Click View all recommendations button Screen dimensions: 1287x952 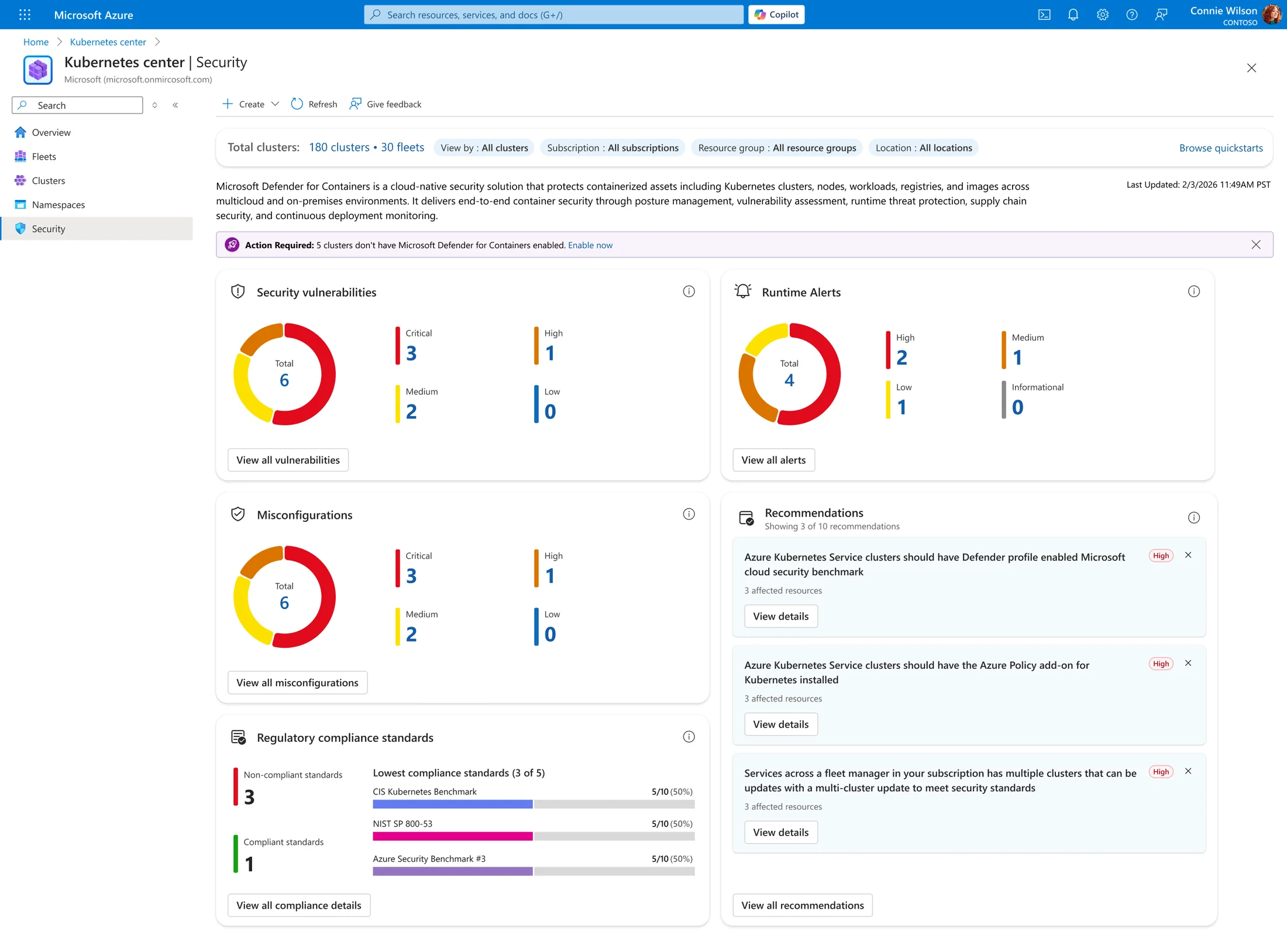tap(802, 905)
